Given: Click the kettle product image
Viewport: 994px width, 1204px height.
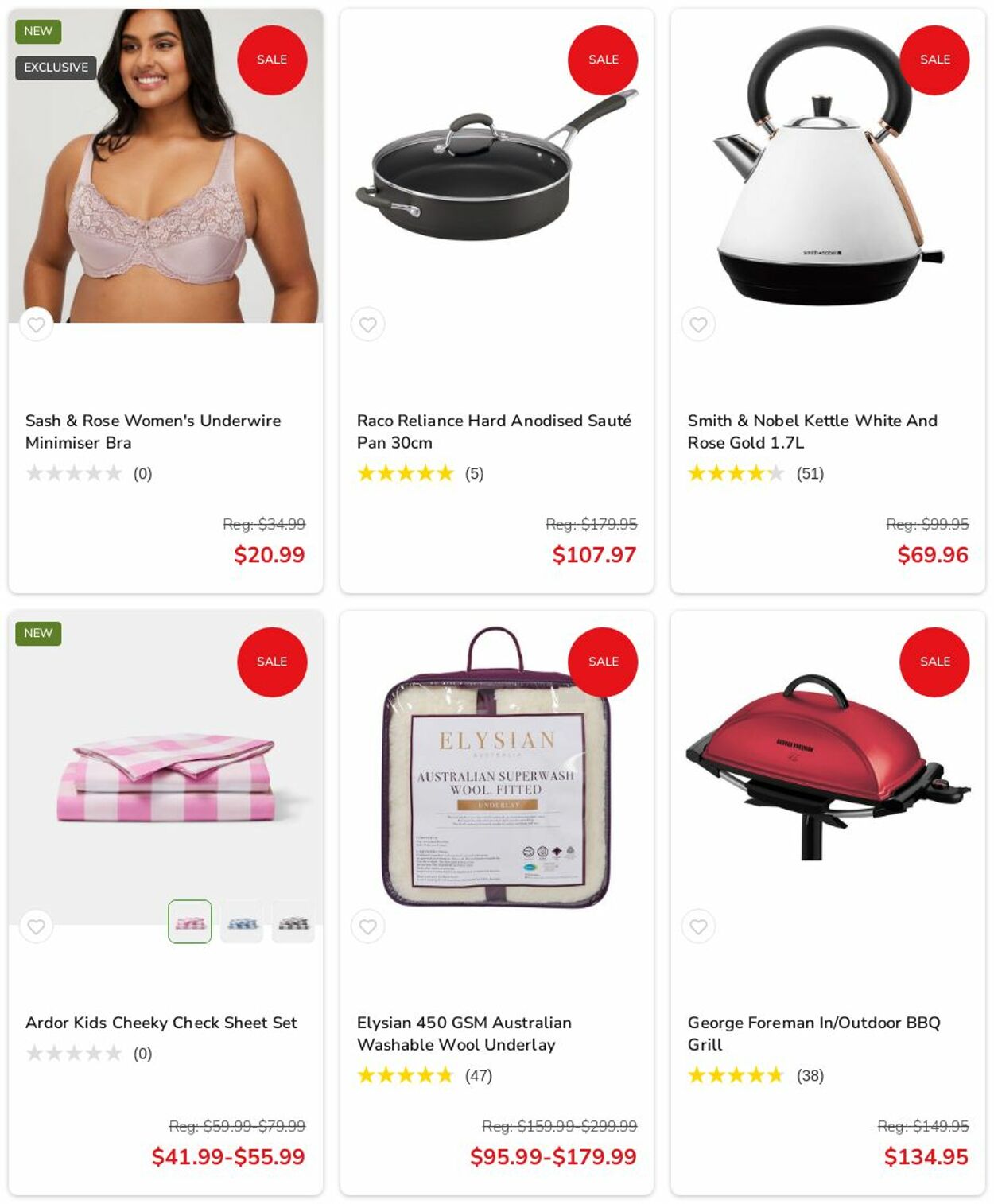Looking at the screenshot, I should point(828,165).
